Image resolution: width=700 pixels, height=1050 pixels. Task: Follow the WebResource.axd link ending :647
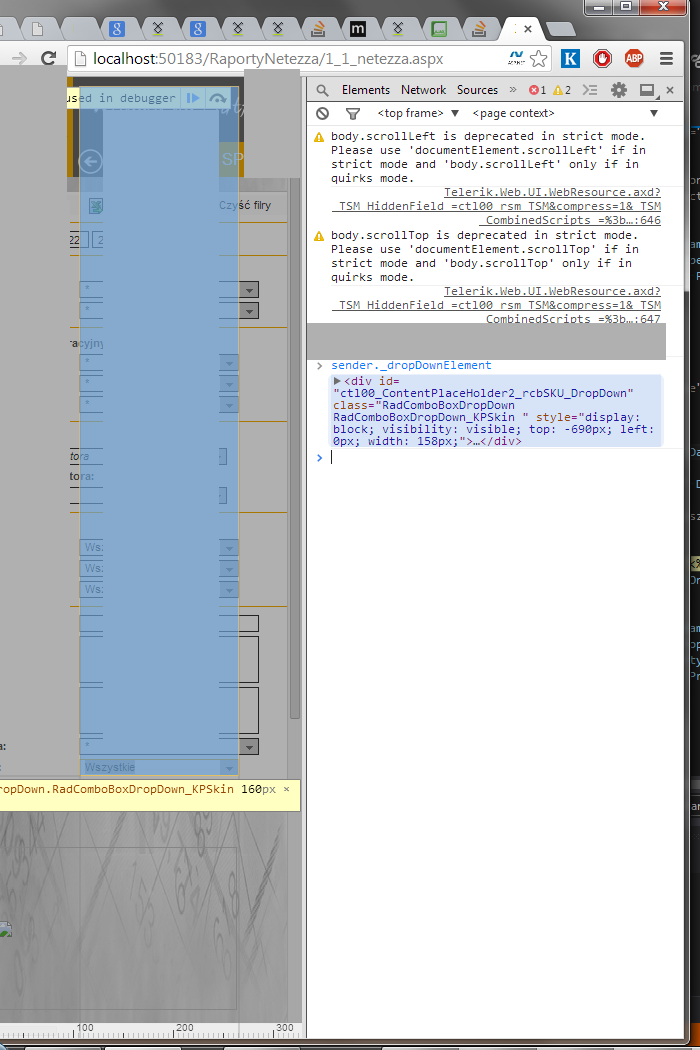tap(496, 305)
